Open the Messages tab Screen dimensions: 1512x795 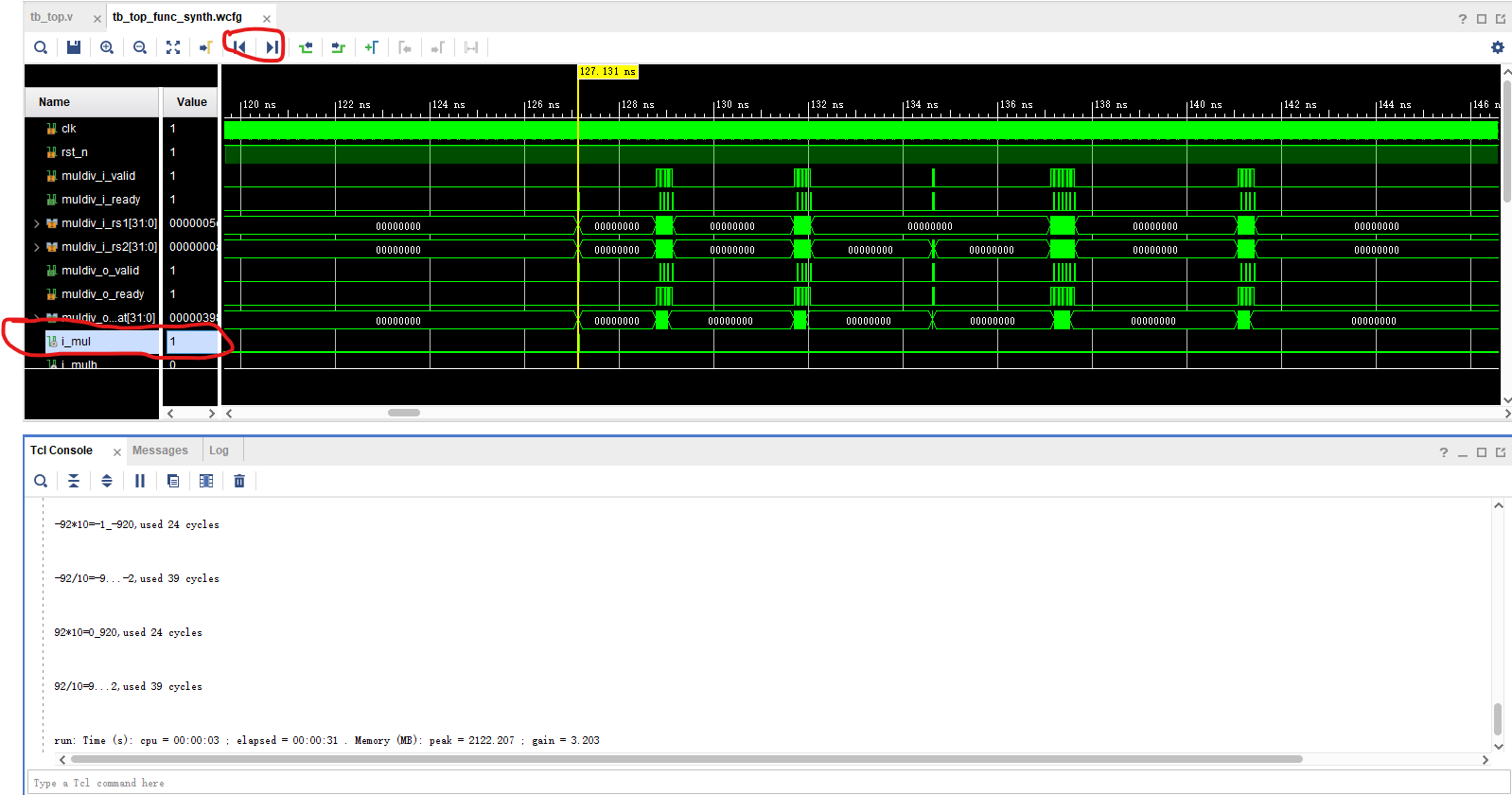coord(160,450)
